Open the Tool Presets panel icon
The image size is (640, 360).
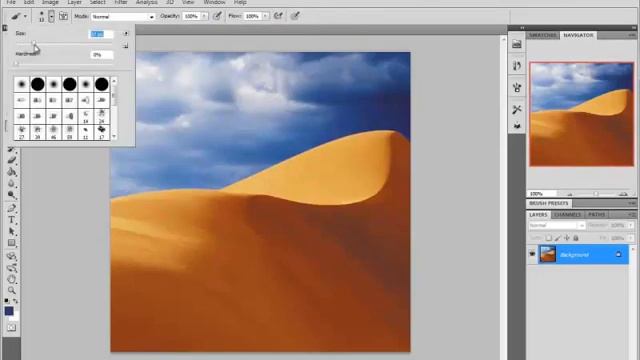coord(517,109)
